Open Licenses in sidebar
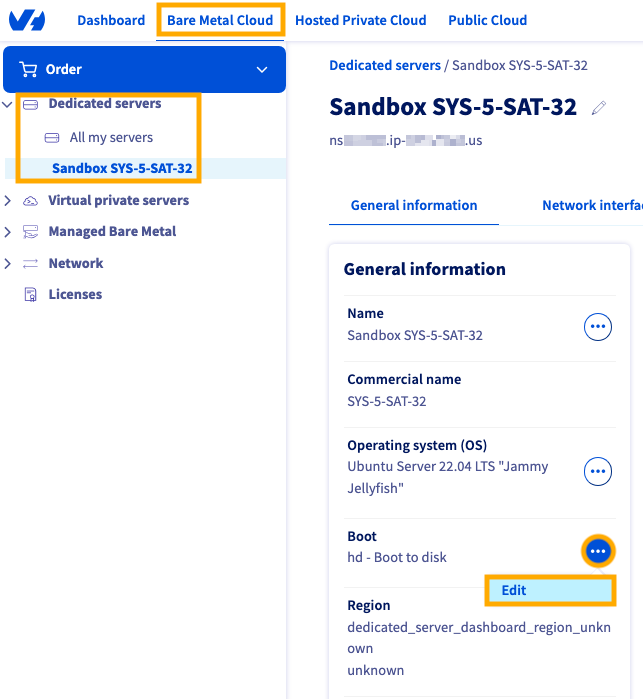 point(75,295)
